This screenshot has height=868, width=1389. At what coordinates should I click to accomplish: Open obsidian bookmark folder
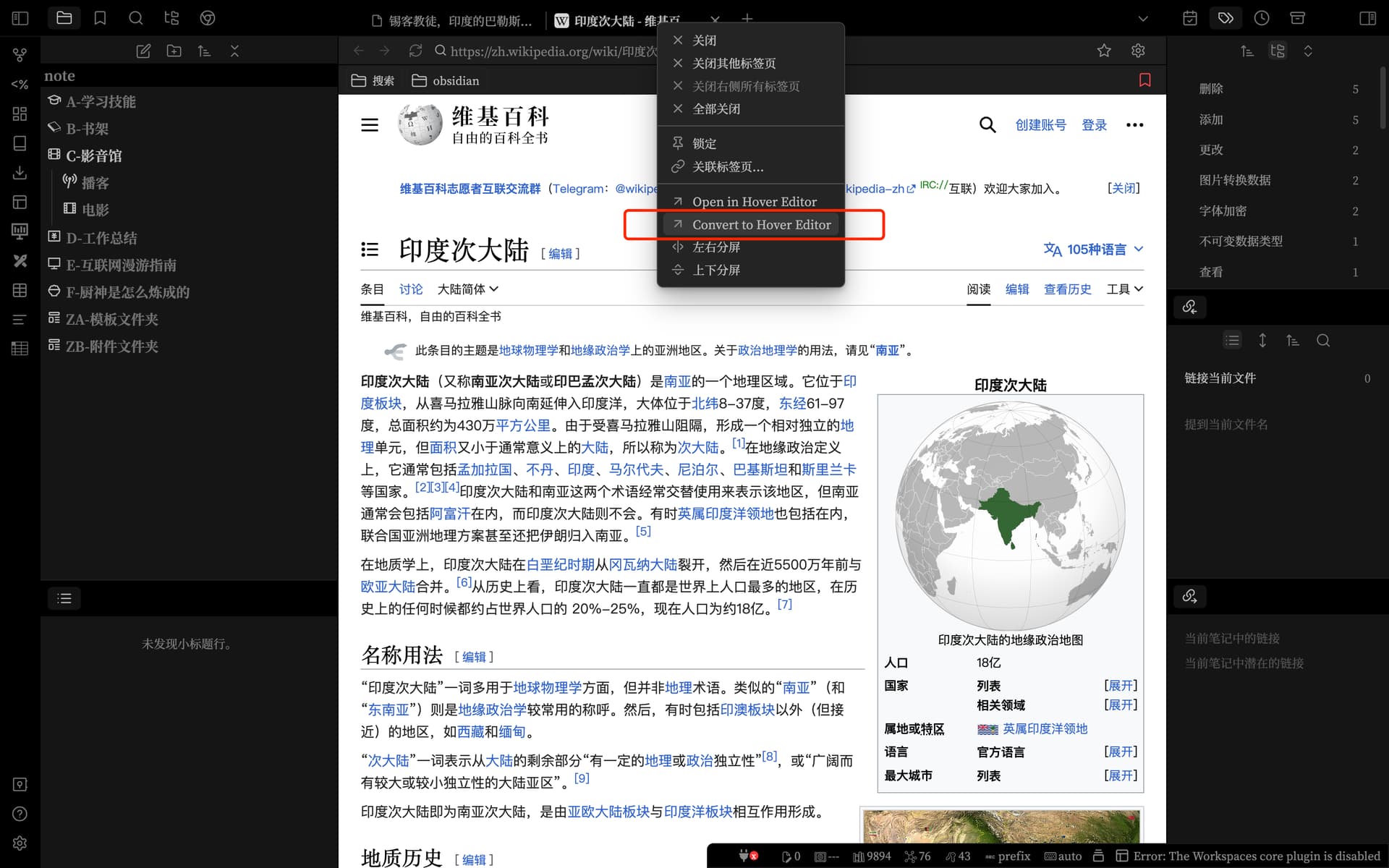[x=446, y=80]
